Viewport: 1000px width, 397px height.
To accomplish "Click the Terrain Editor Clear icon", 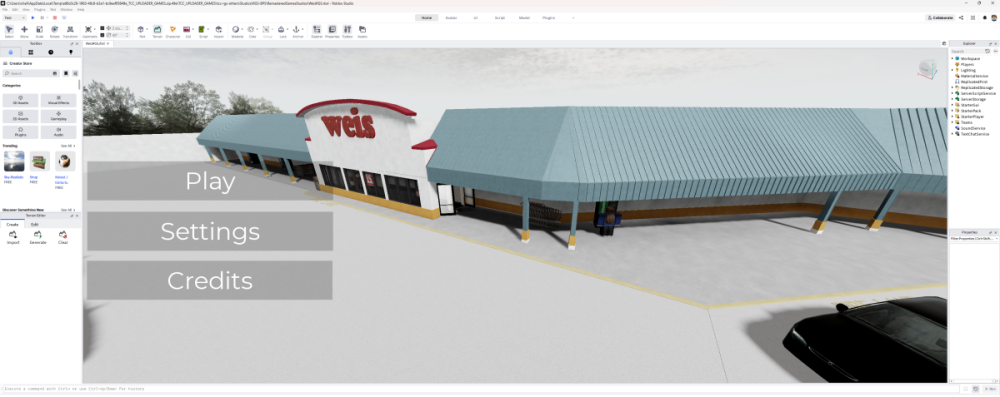I will point(62,236).
